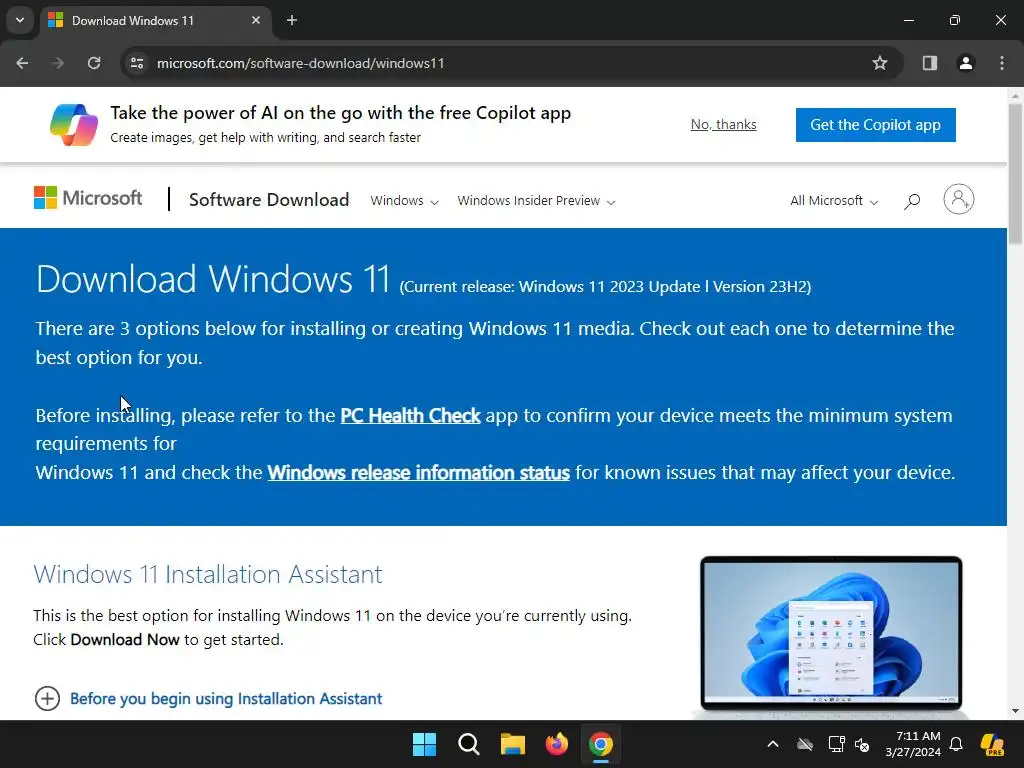Bookmark this page with the star icon
The height and width of the screenshot is (768, 1024).
[880, 63]
